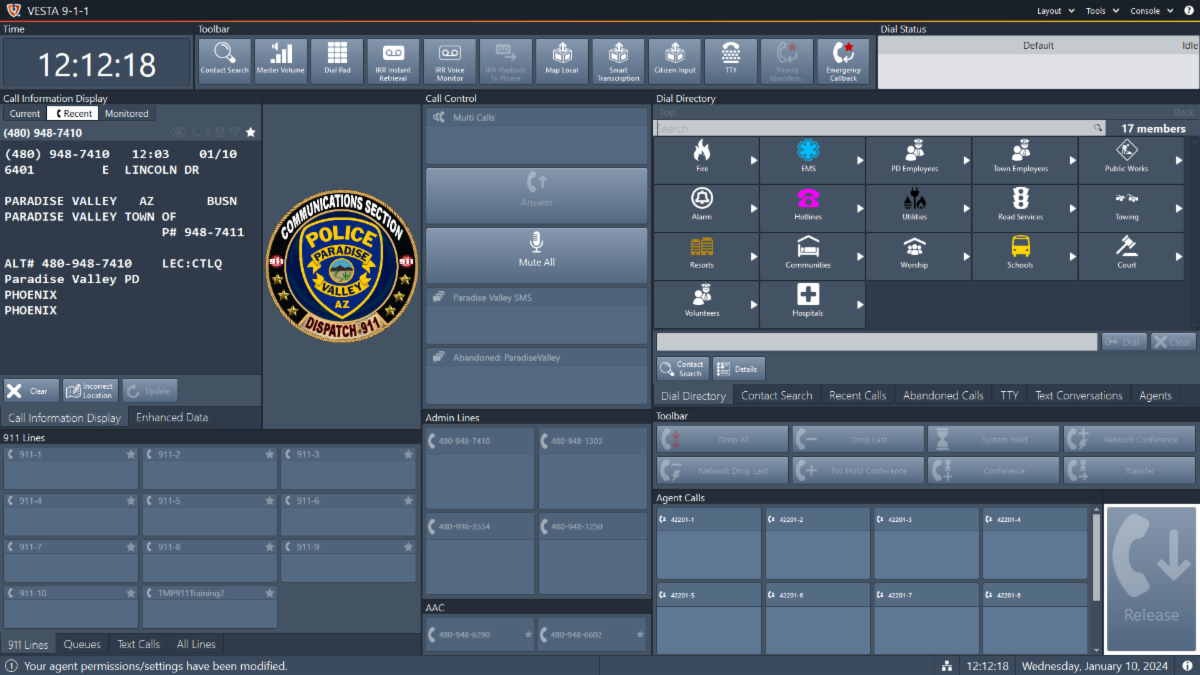Toggle the star on line 911-9

408,547
